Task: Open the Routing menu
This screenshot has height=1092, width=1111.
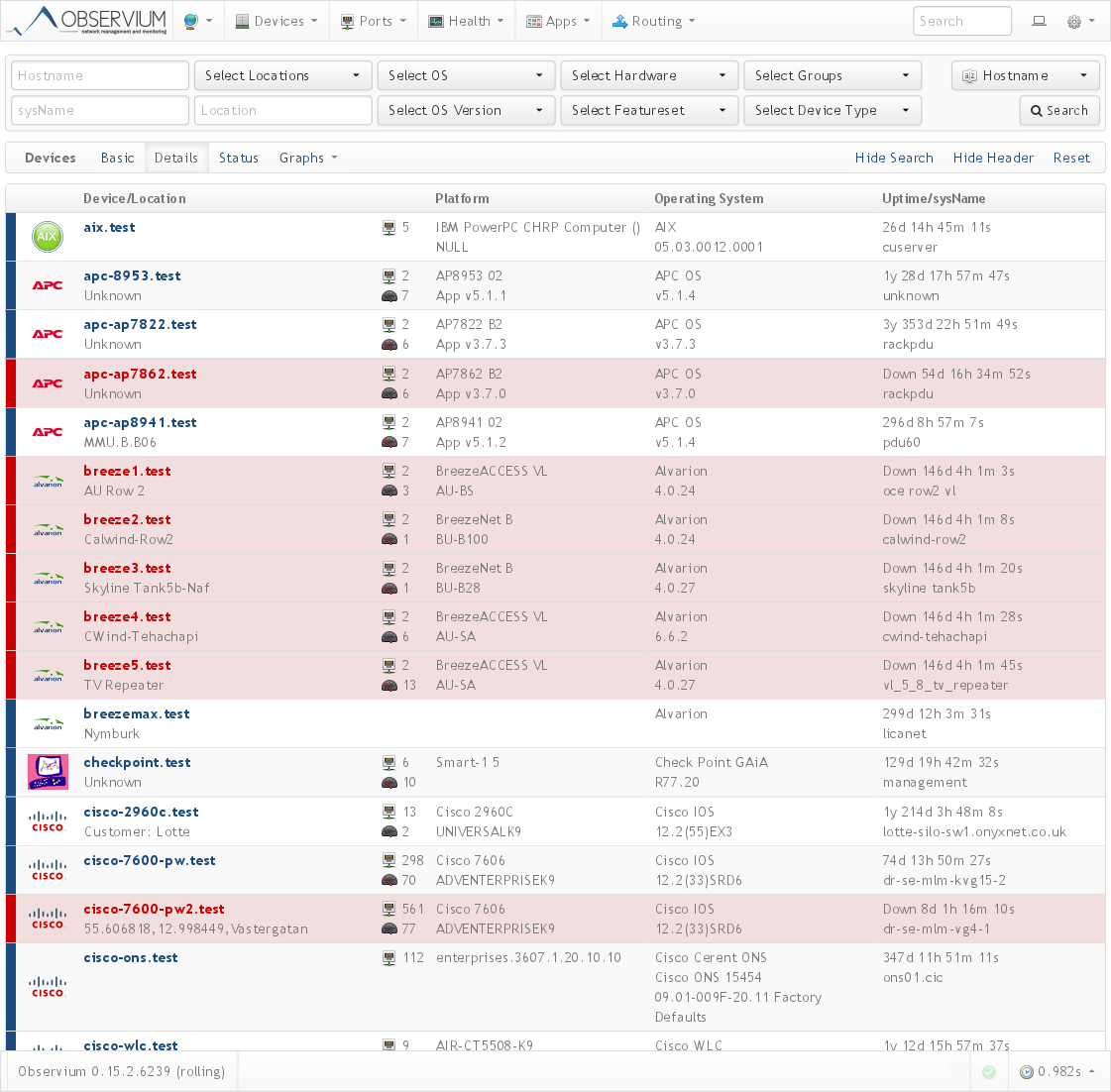Action: click(x=654, y=21)
